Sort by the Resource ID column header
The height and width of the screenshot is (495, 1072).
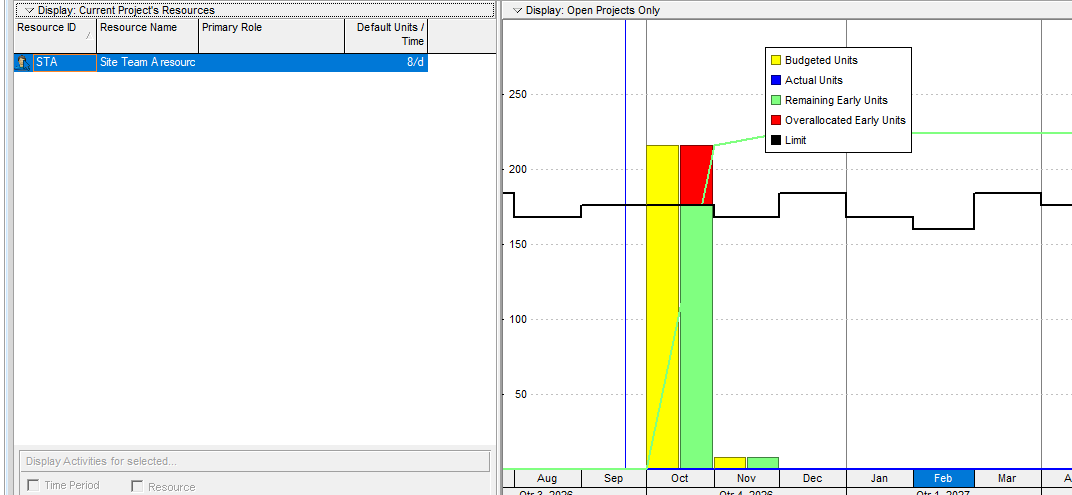[x=55, y=36]
